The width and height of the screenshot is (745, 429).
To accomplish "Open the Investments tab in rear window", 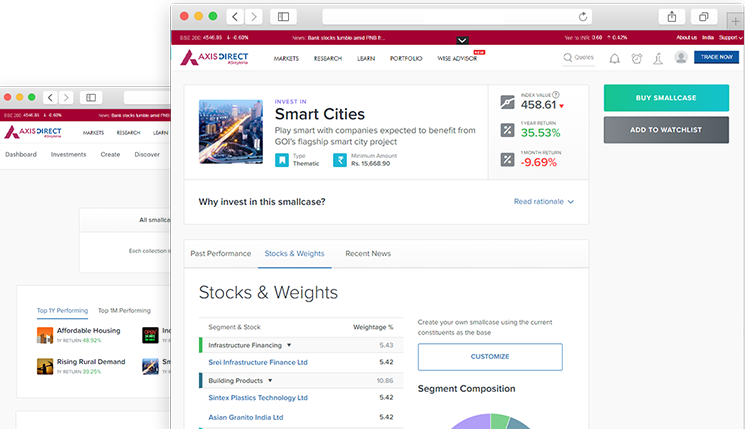I will point(68,154).
